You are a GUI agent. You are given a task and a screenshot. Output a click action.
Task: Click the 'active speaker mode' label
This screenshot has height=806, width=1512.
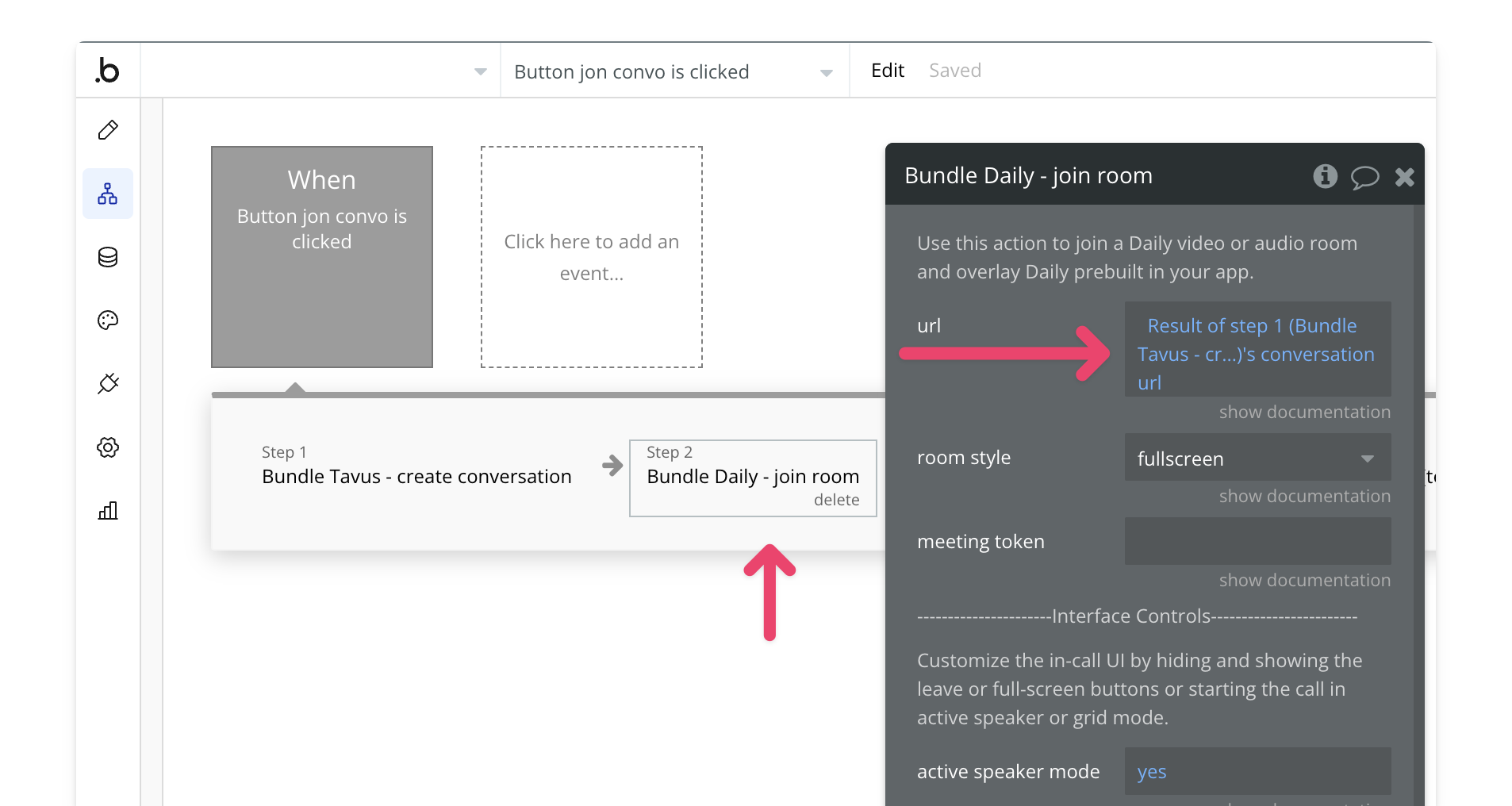tap(1008, 772)
